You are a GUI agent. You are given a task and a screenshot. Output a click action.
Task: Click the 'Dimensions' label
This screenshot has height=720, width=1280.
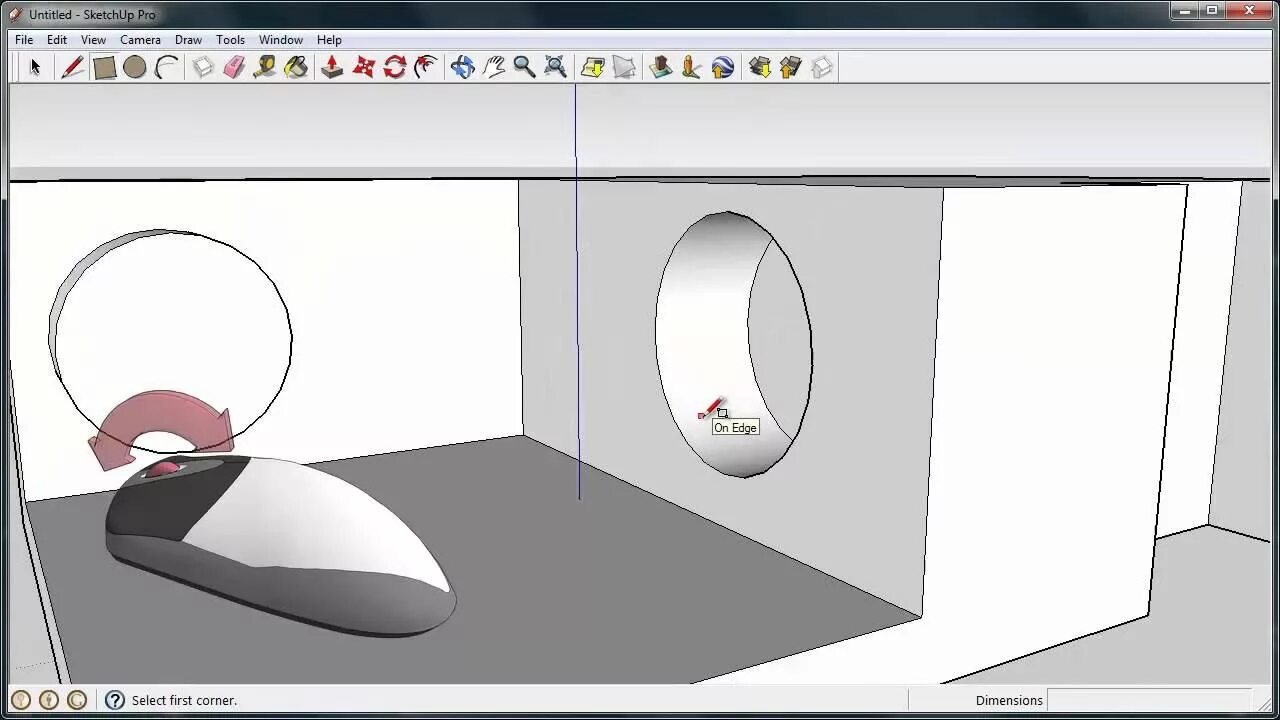1009,700
